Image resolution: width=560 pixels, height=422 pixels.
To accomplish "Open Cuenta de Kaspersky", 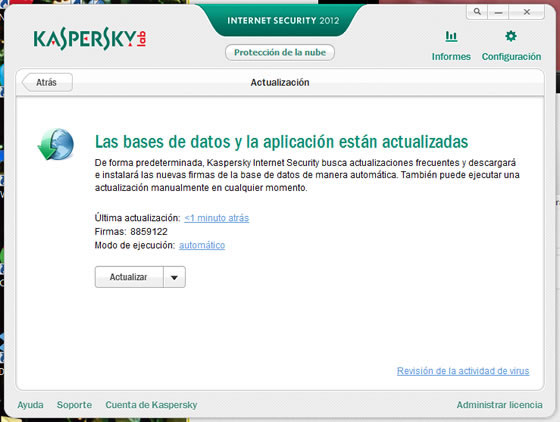I will click(x=151, y=405).
